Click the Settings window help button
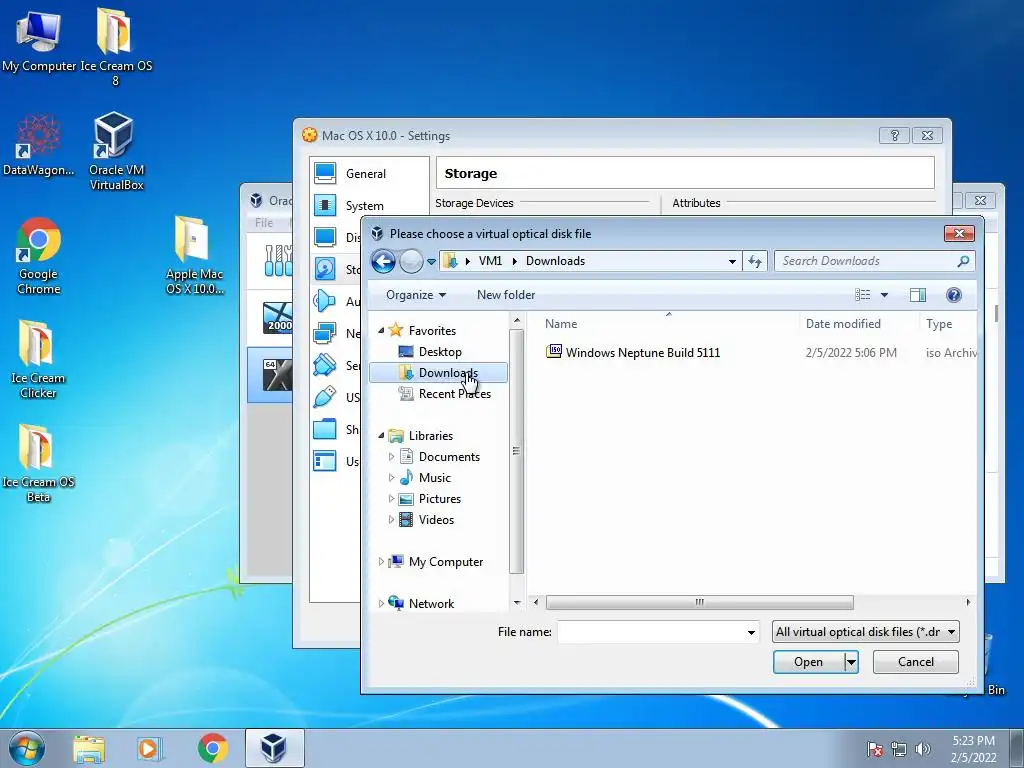This screenshot has width=1024, height=768. [x=895, y=135]
